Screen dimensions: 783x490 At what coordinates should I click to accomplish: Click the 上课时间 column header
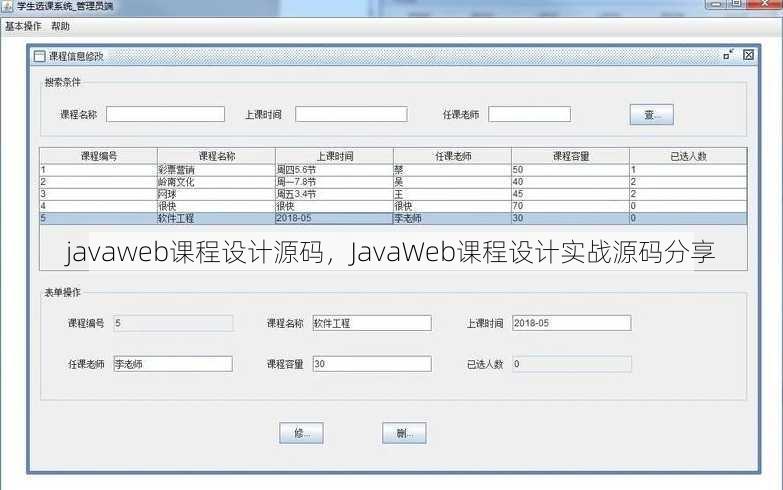pos(335,156)
